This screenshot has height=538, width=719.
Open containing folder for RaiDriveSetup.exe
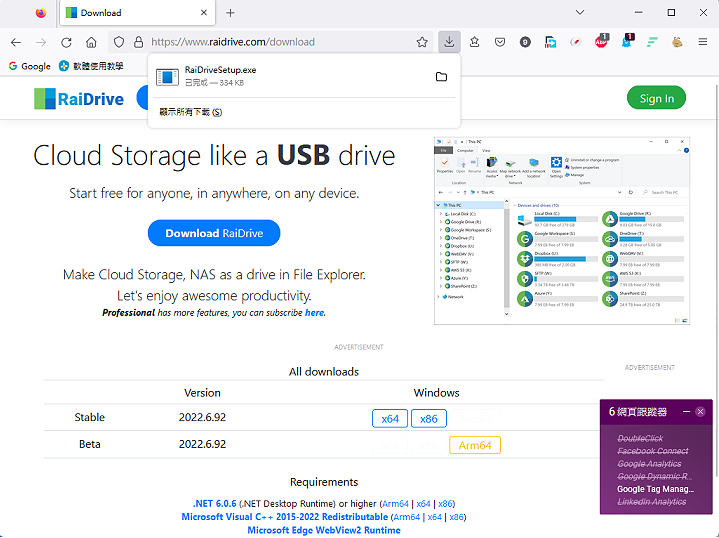441,77
